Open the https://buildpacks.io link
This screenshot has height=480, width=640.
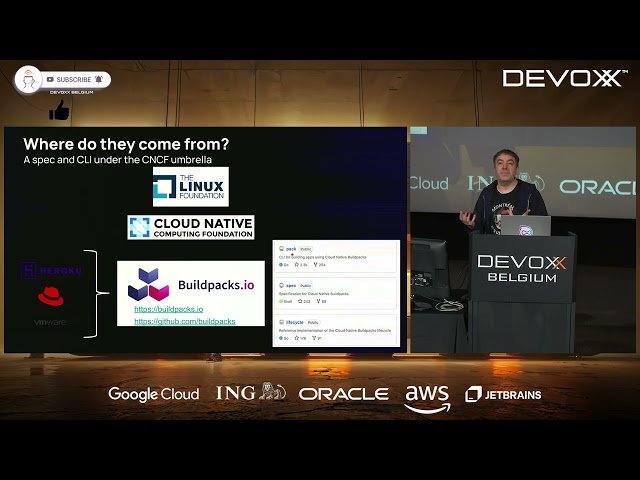pyautogui.click(x=168, y=309)
